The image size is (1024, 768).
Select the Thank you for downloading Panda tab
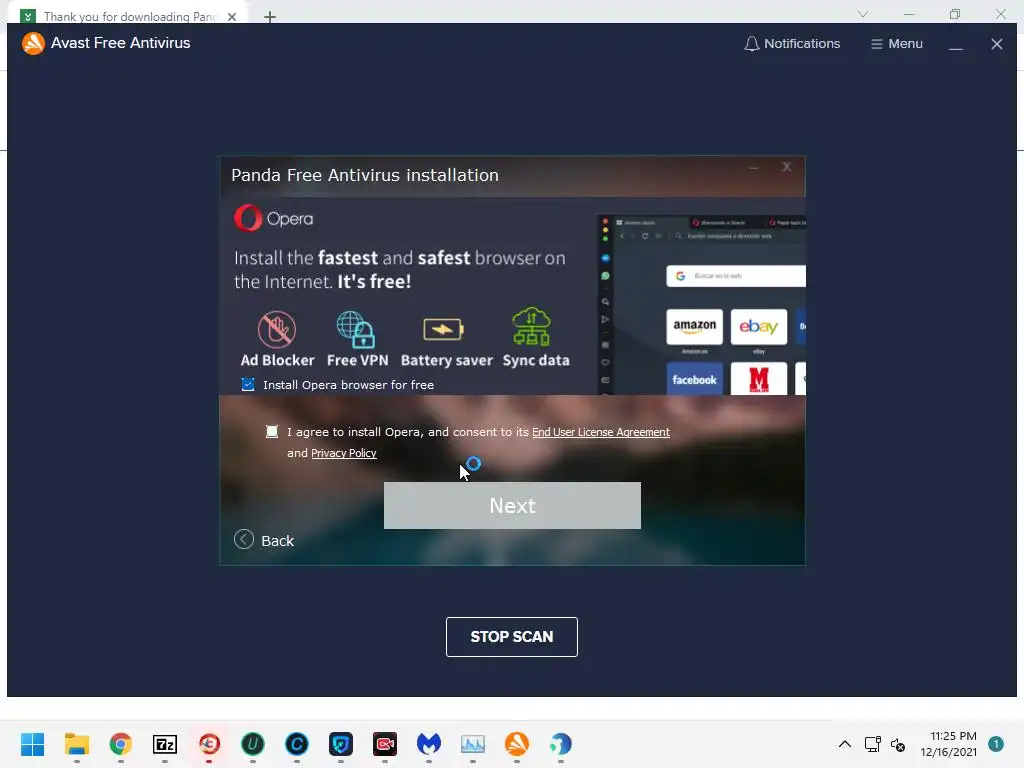click(x=129, y=16)
